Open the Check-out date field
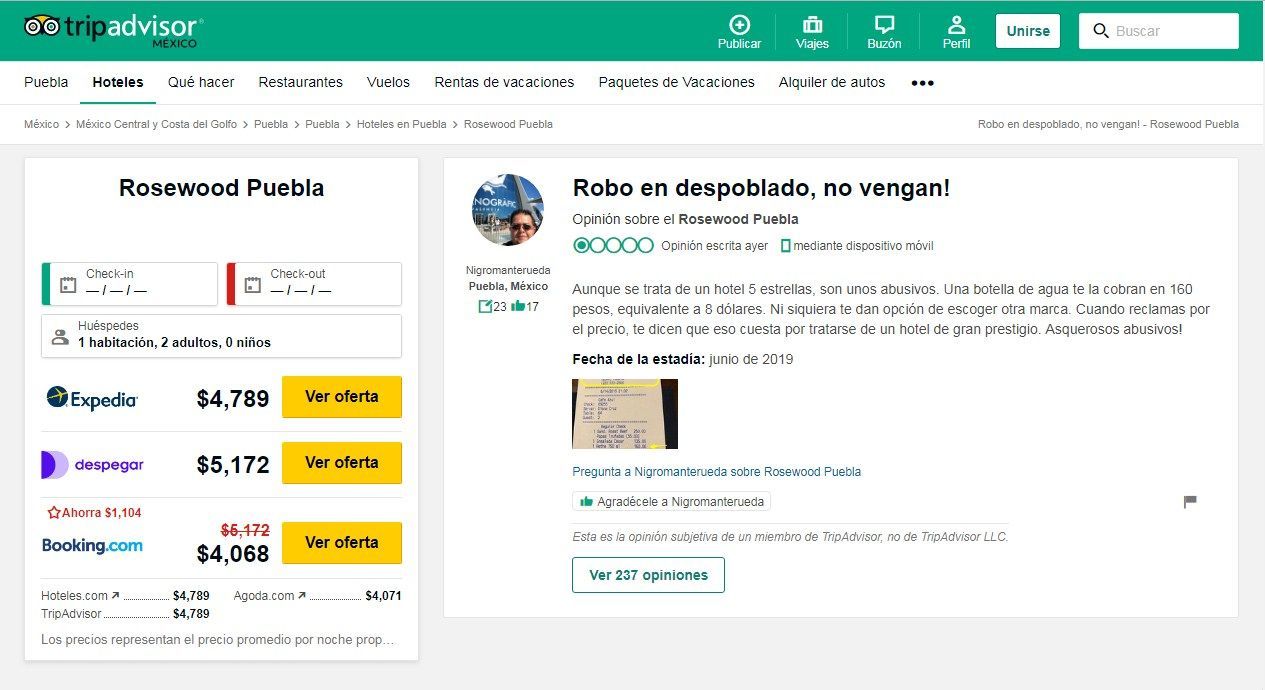Viewport: 1265px width, 690px height. coord(314,284)
